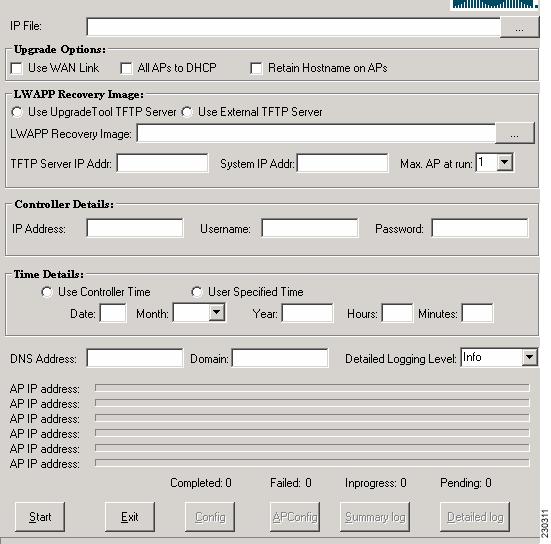The width and height of the screenshot is (551, 544).
Task: Open browse dialog for LWAPP Recovery Image
Action: point(514,133)
